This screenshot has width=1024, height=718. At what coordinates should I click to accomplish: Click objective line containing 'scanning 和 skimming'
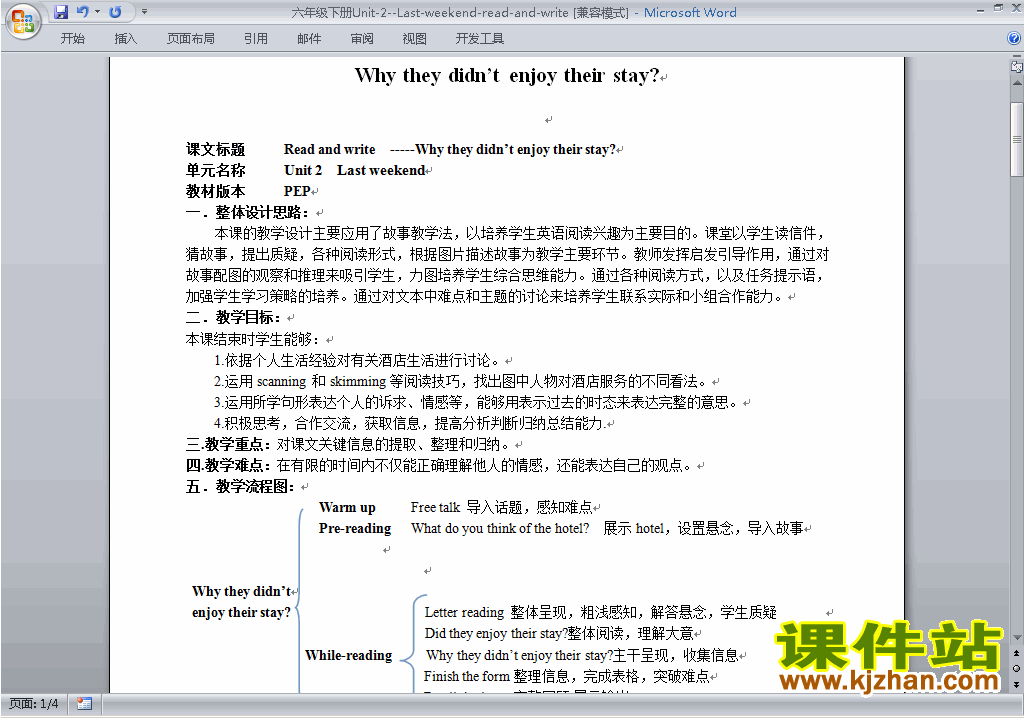[x=460, y=382]
